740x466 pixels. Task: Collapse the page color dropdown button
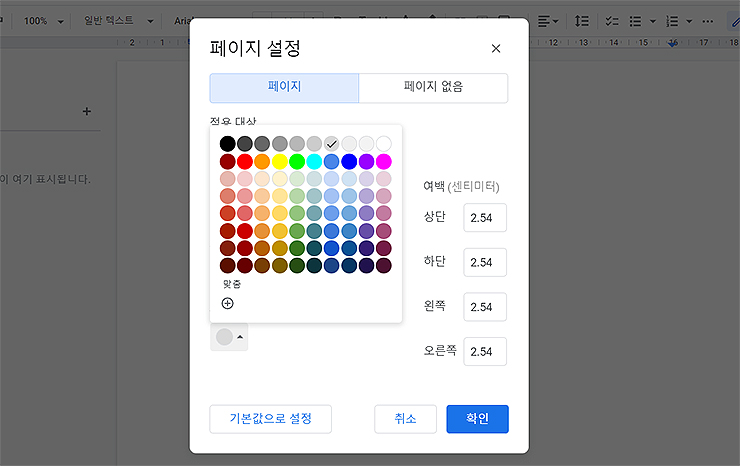point(229,337)
